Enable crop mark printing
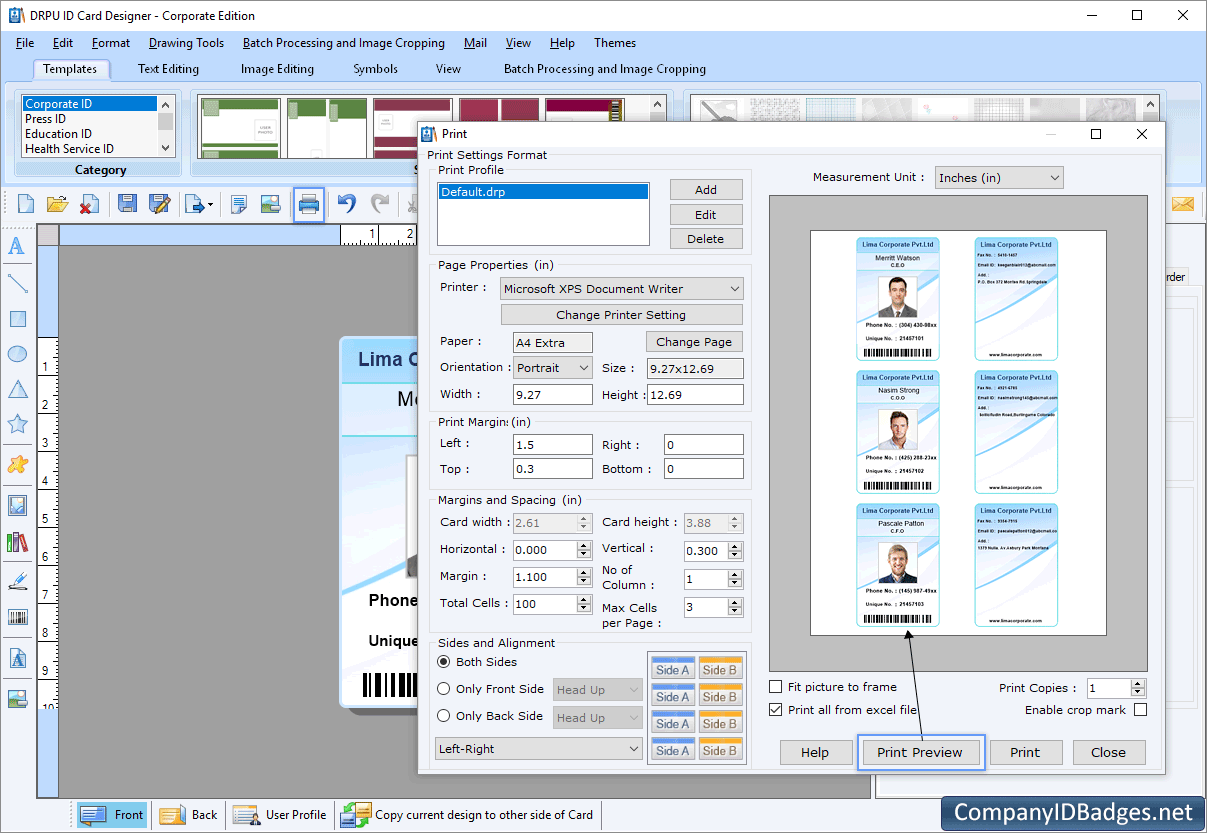The width and height of the screenshot is (1207, 833). pos(1139,710)
